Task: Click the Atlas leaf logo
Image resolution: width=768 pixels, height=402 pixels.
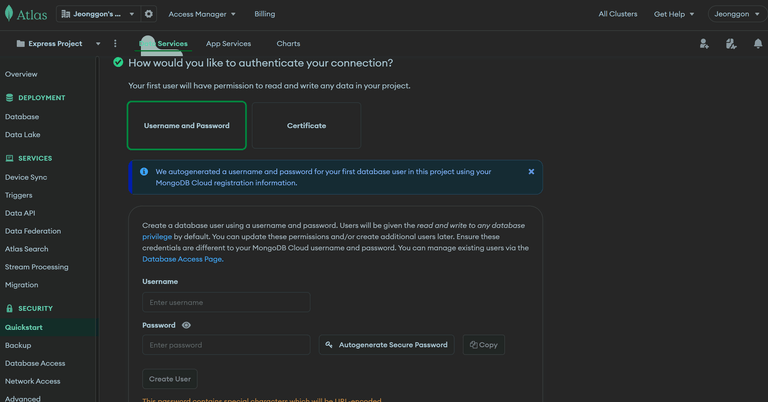Action: point(9,14)
